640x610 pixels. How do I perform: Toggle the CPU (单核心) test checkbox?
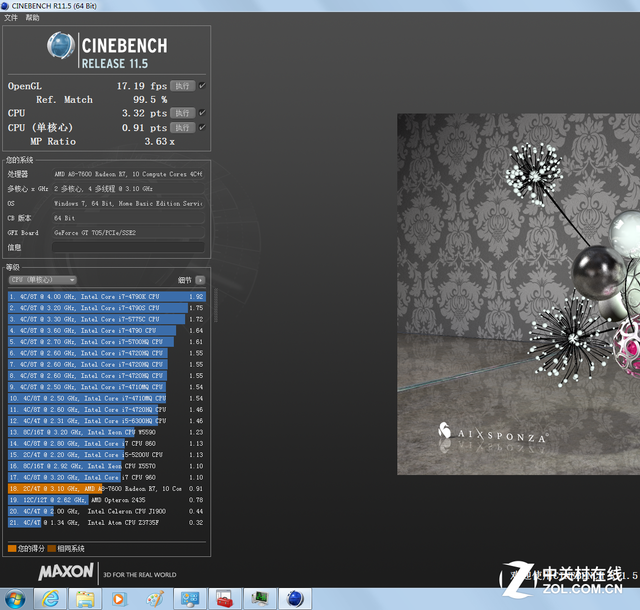(x=202, y=127)
